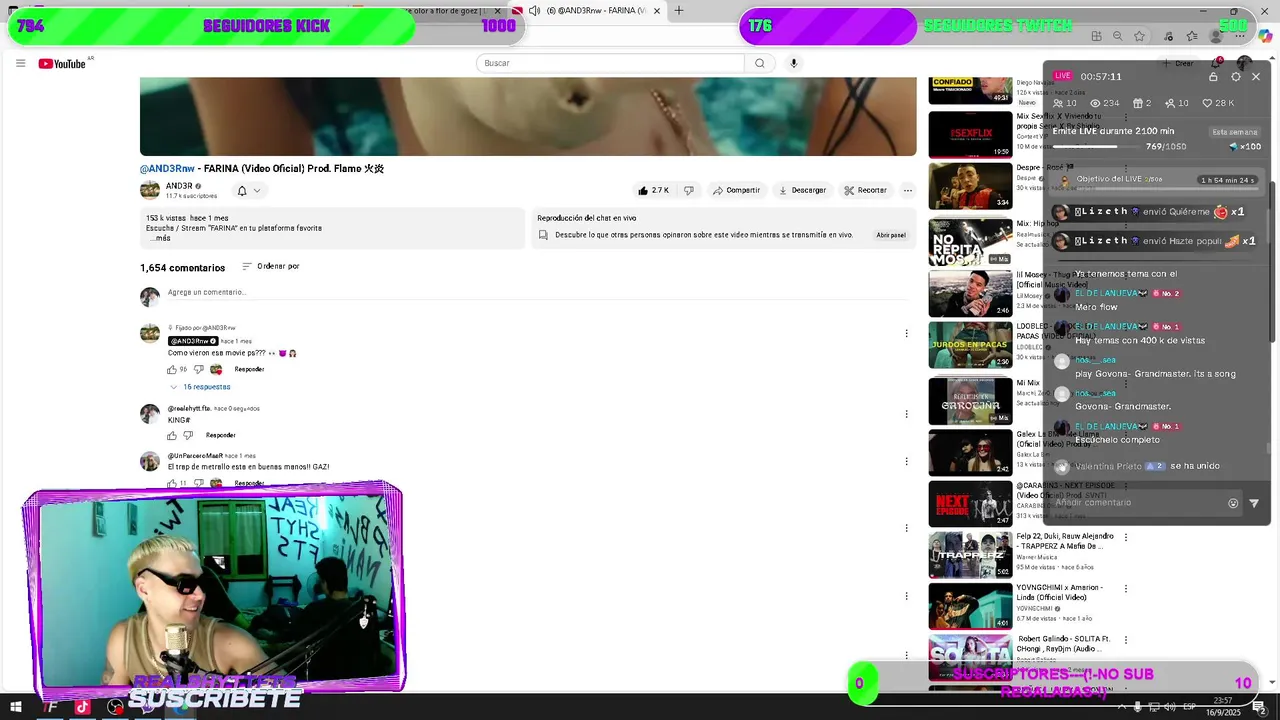Open the AND3R channel avatar
Image resolution: width=1280 pixels, height=720 pixels.
coord(150,190)
